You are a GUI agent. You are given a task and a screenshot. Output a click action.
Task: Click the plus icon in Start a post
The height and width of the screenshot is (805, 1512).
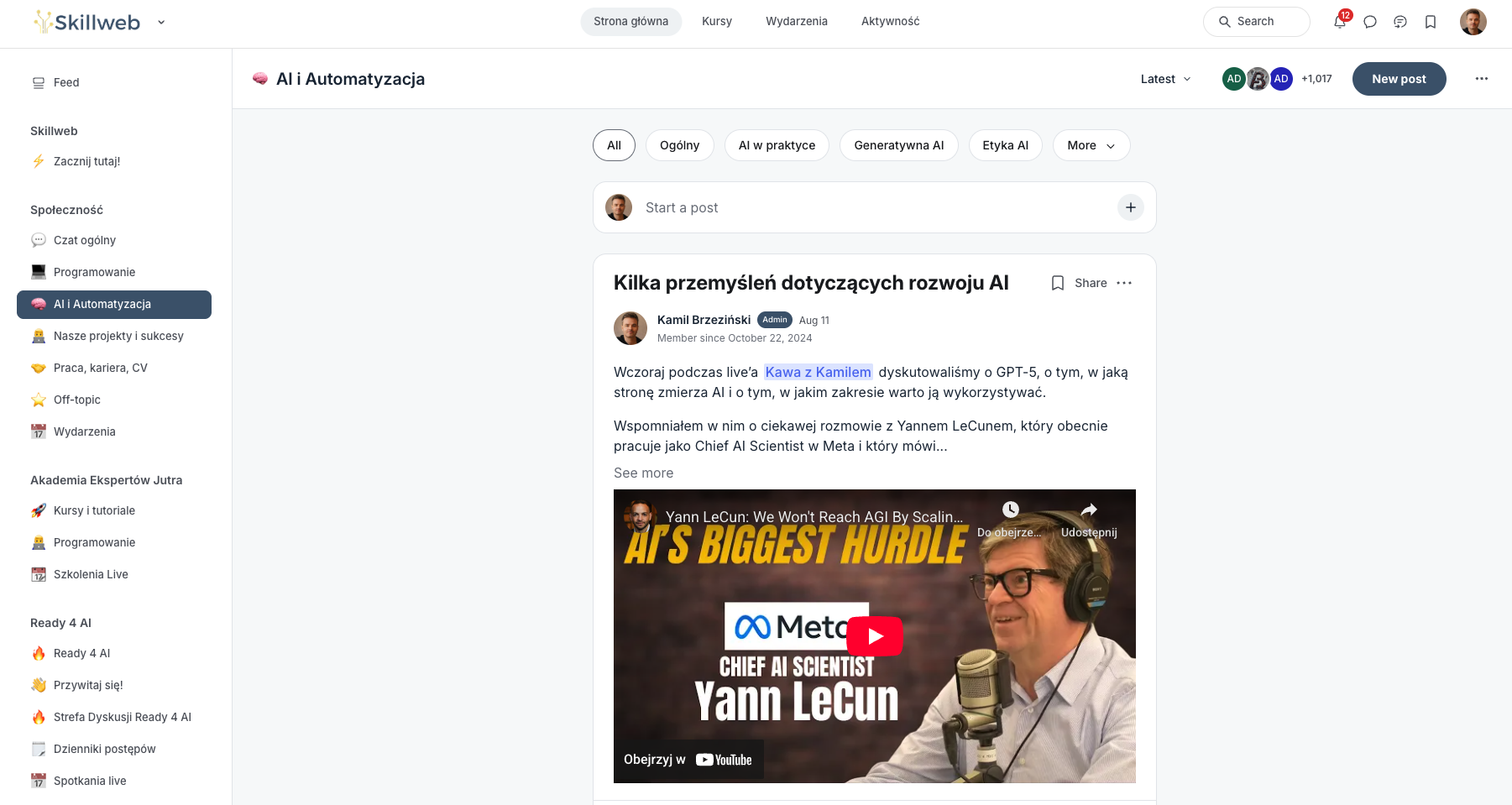click(x=1131, y=207)
